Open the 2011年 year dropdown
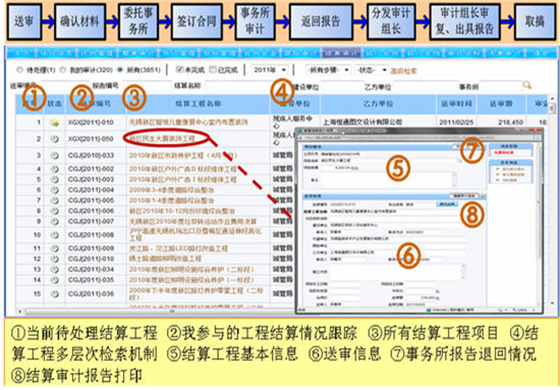Screen dimensions: 560x390 coord(270,70)
